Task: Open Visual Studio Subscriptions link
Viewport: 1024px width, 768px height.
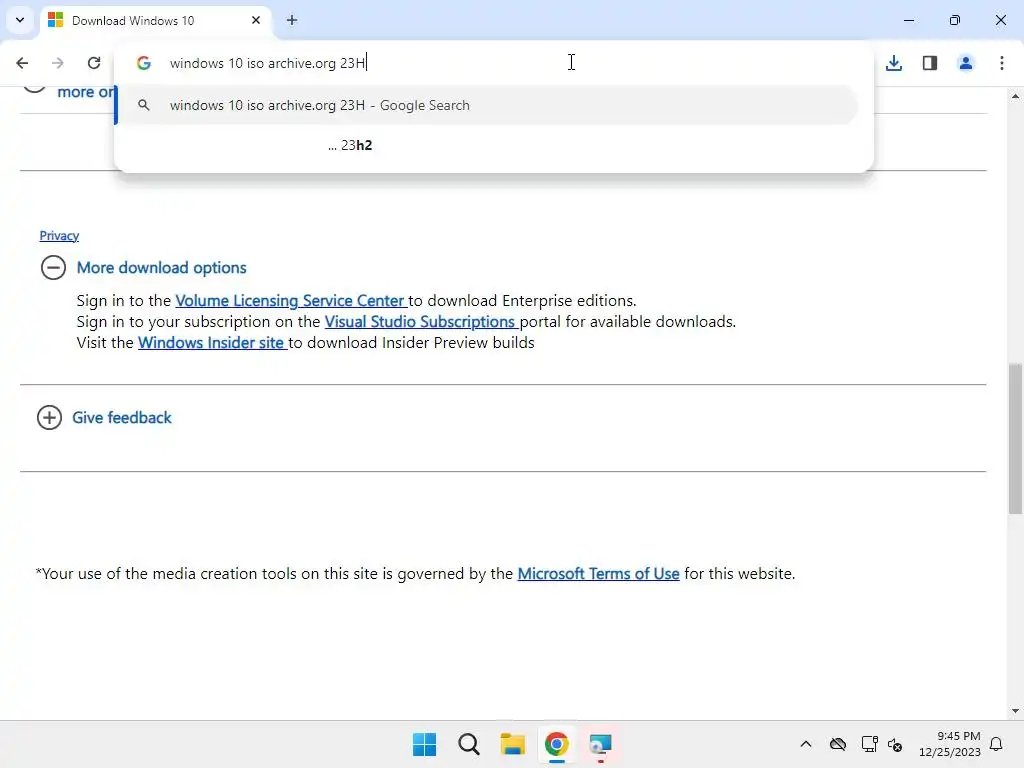Action: [x=421, y=321]
